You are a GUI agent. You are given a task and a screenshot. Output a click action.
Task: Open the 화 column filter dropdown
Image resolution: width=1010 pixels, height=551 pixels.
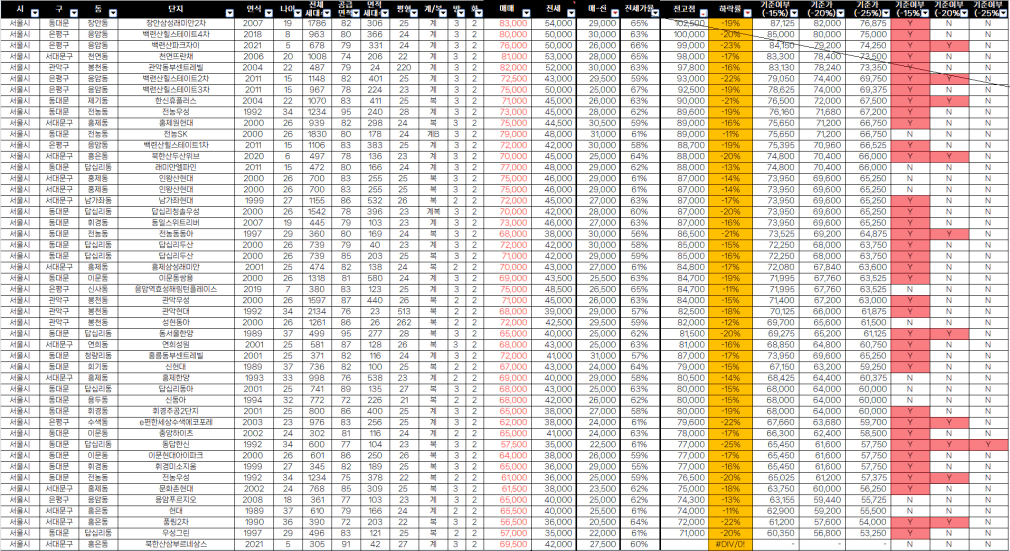(480, 13)
